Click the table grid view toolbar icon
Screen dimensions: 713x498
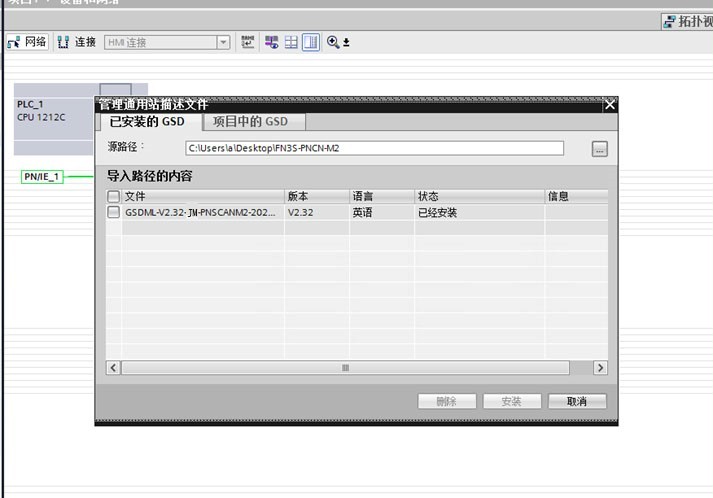(x=291, y=42)
